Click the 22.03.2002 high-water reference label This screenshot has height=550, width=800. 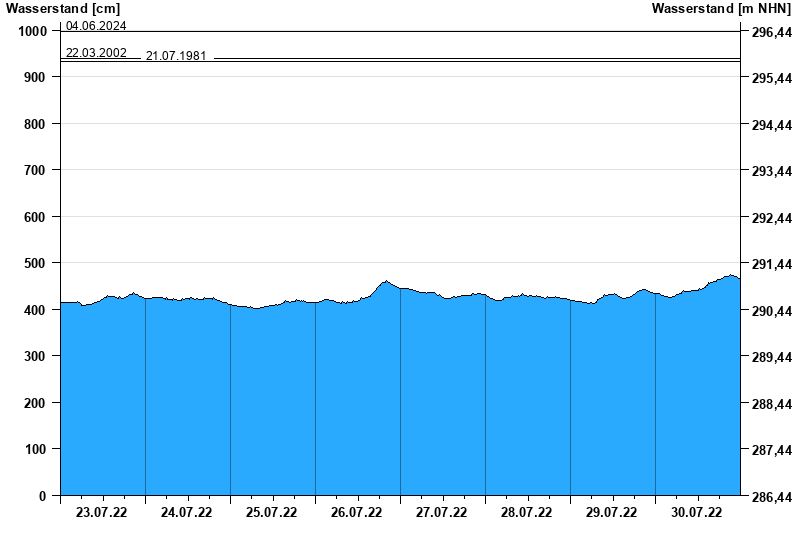(x=96, y=52)
